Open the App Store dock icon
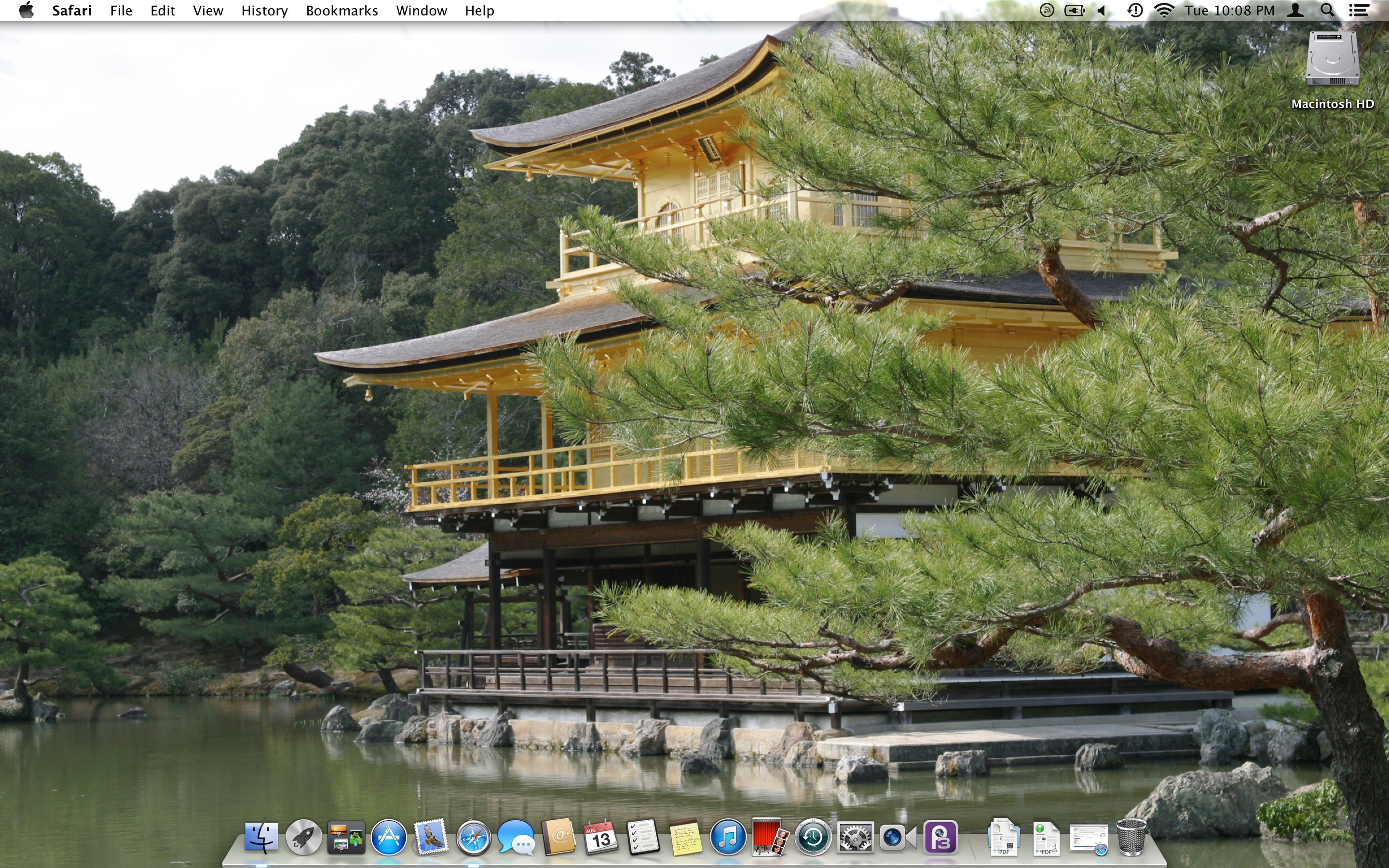 click(x=389, y=837)
